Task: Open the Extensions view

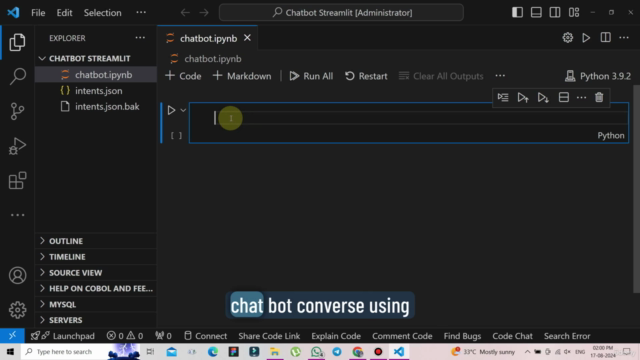Action: [x=17, y=180]
